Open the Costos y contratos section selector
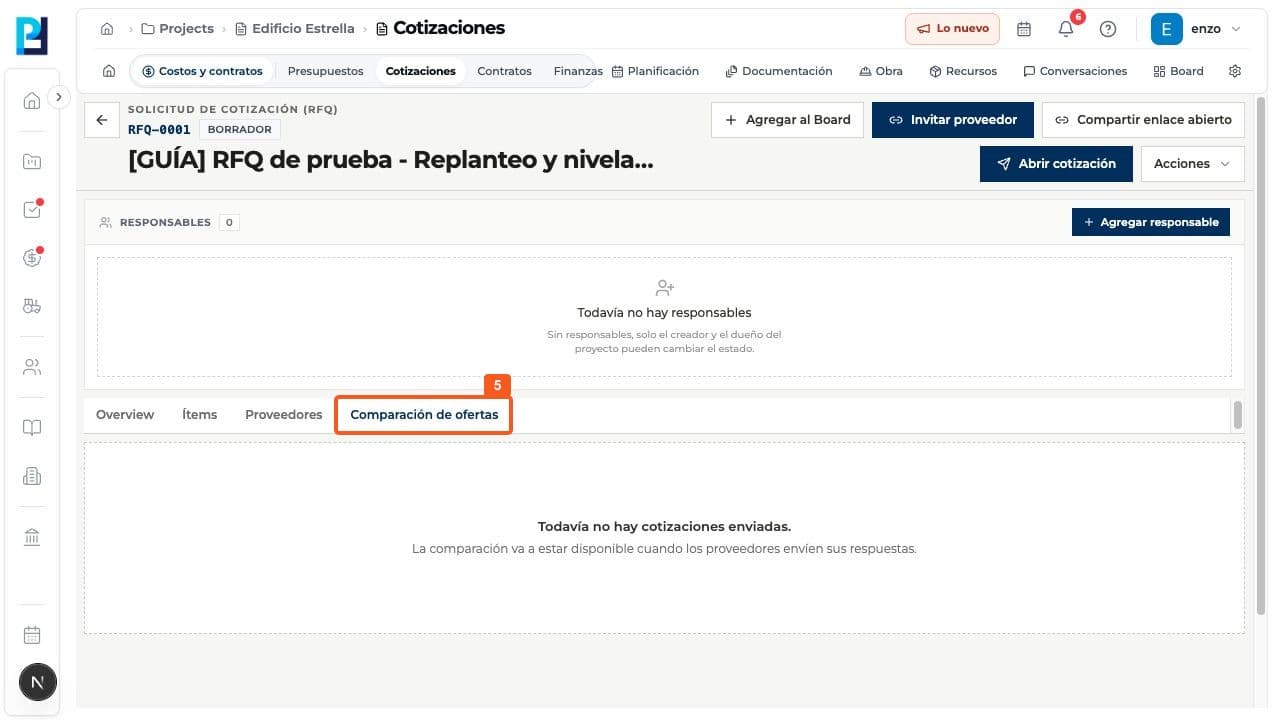1280x720 pixels. pos(203,71)
